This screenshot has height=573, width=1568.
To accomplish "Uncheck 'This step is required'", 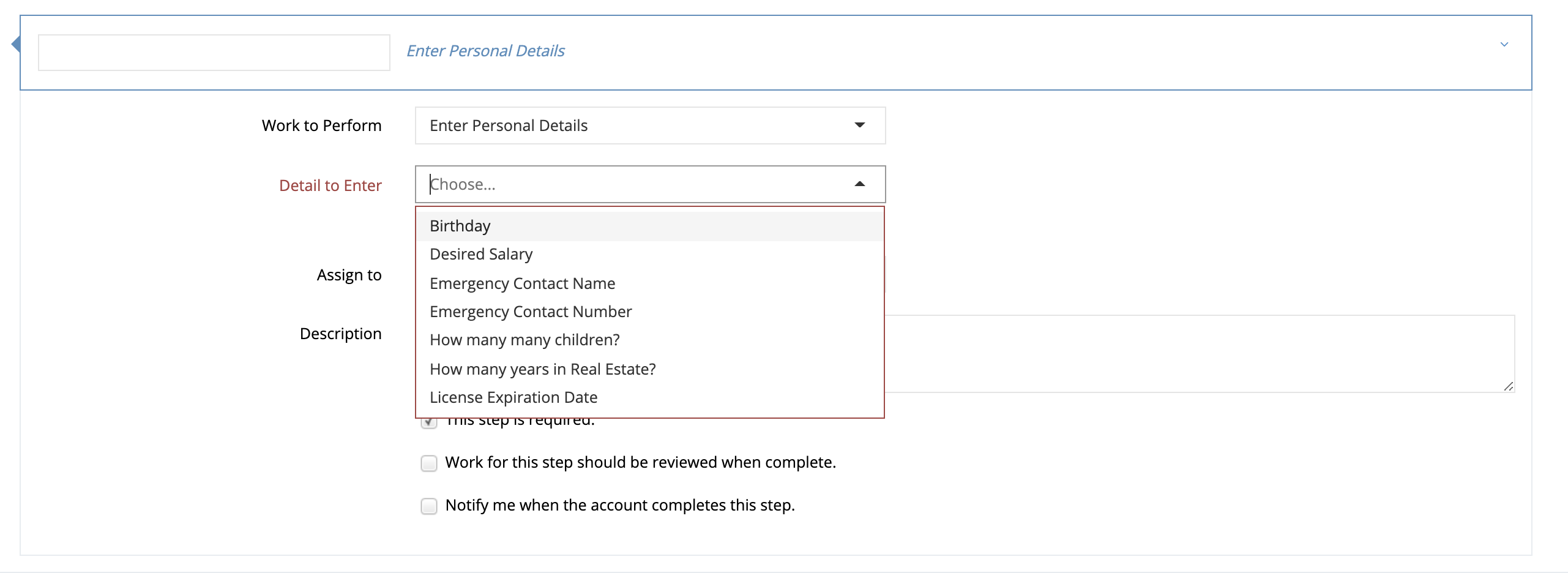I will [429, 421].
